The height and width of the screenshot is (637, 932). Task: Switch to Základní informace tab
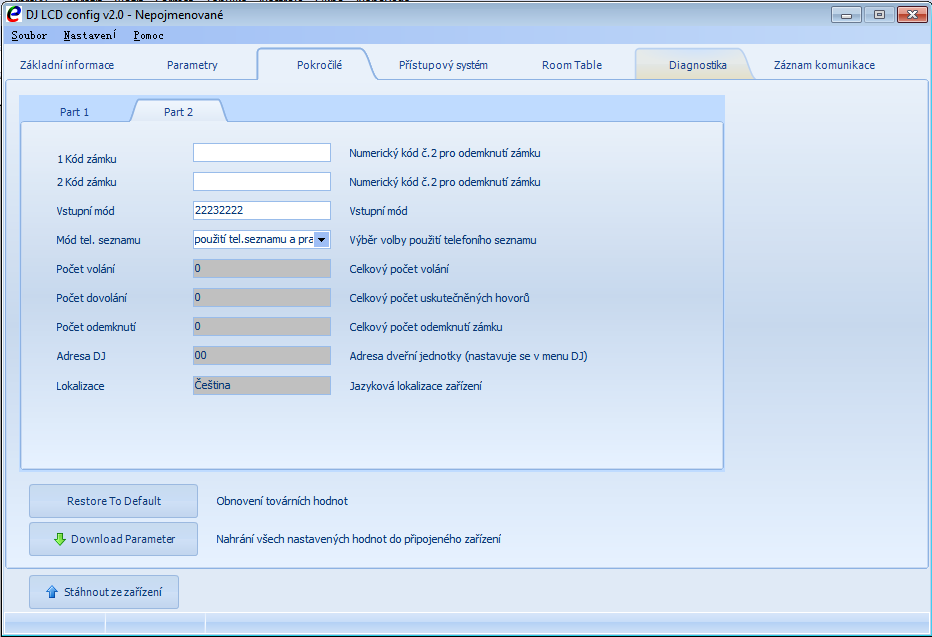67,65
